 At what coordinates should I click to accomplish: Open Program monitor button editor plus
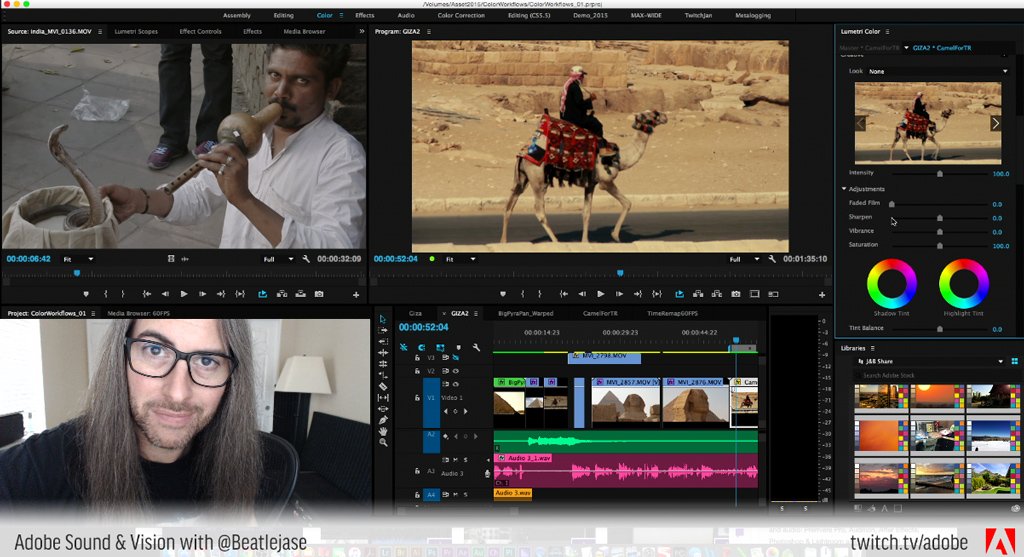click(x=822, y=295)
